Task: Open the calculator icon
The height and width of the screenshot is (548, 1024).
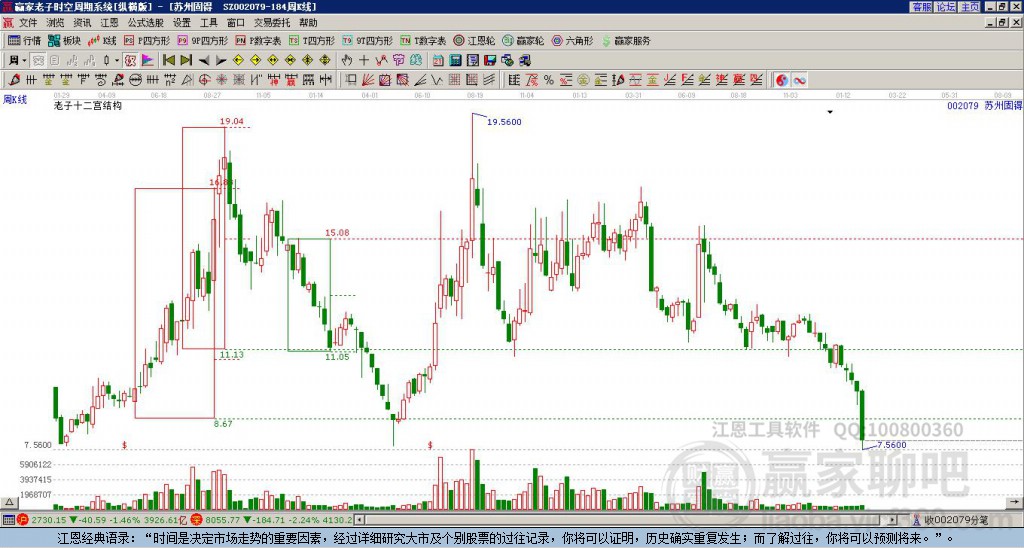Action: [x=455, y=60]
